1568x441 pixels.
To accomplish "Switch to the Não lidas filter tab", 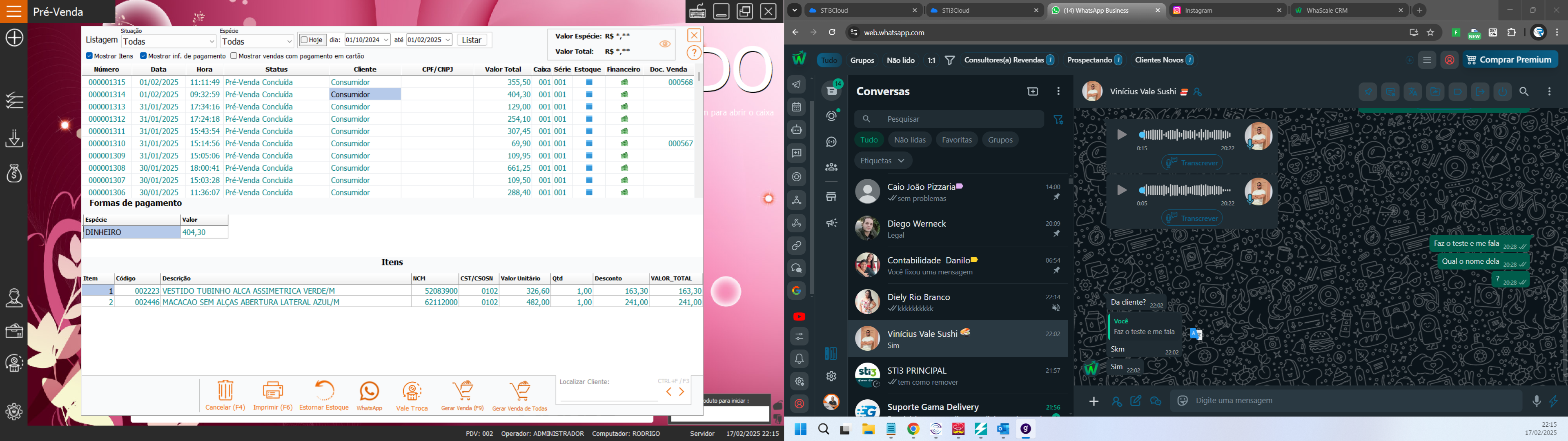I will tap(909, 140).
